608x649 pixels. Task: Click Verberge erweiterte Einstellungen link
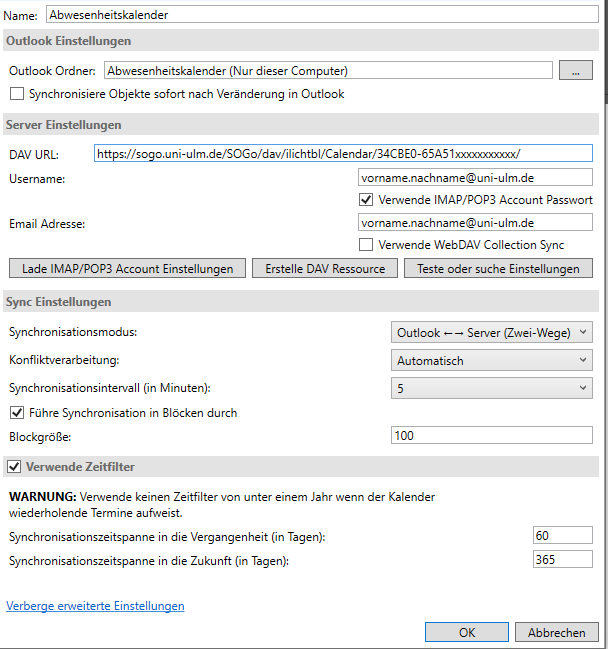[x=95, y=606]
